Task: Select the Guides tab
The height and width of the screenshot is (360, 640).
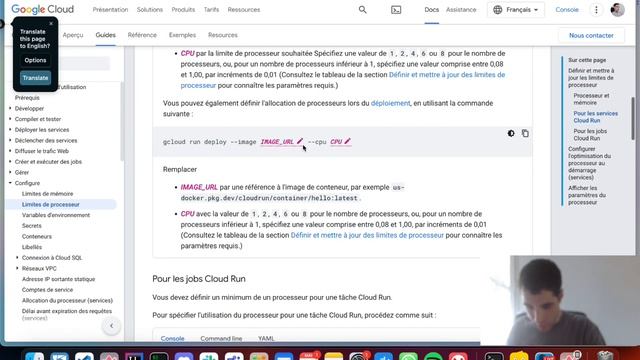Action: pyautogui.click(x=105, y=35)
